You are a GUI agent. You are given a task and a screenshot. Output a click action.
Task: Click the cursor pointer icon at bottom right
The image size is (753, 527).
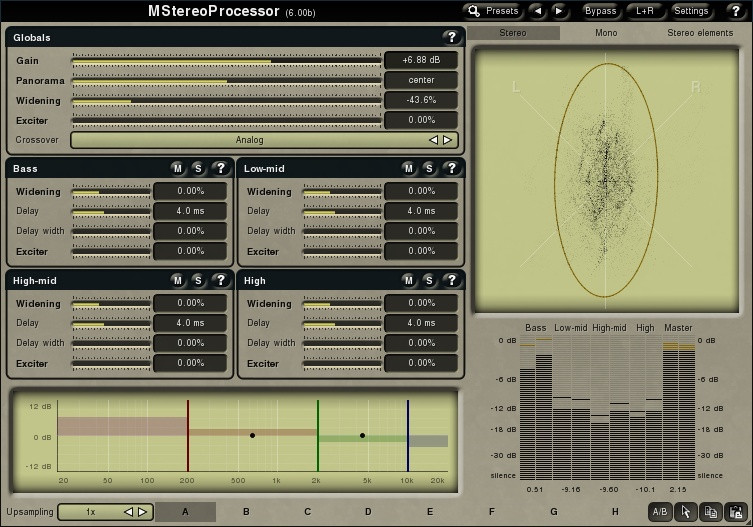coord(686,512)
